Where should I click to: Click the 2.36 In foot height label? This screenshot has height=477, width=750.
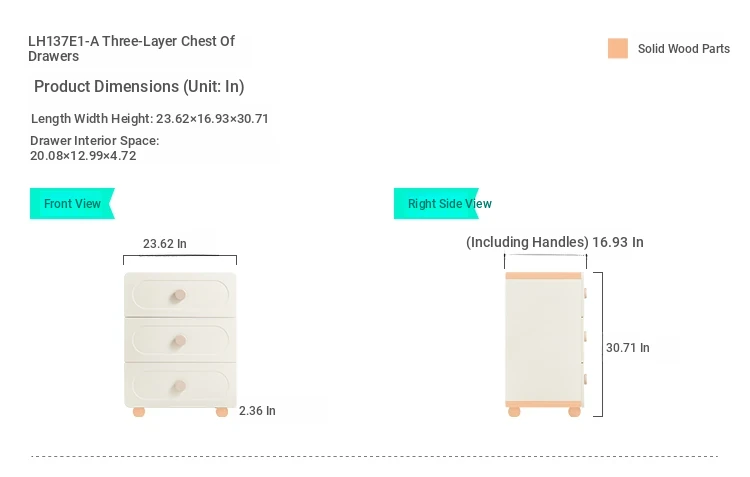[257, 410]
